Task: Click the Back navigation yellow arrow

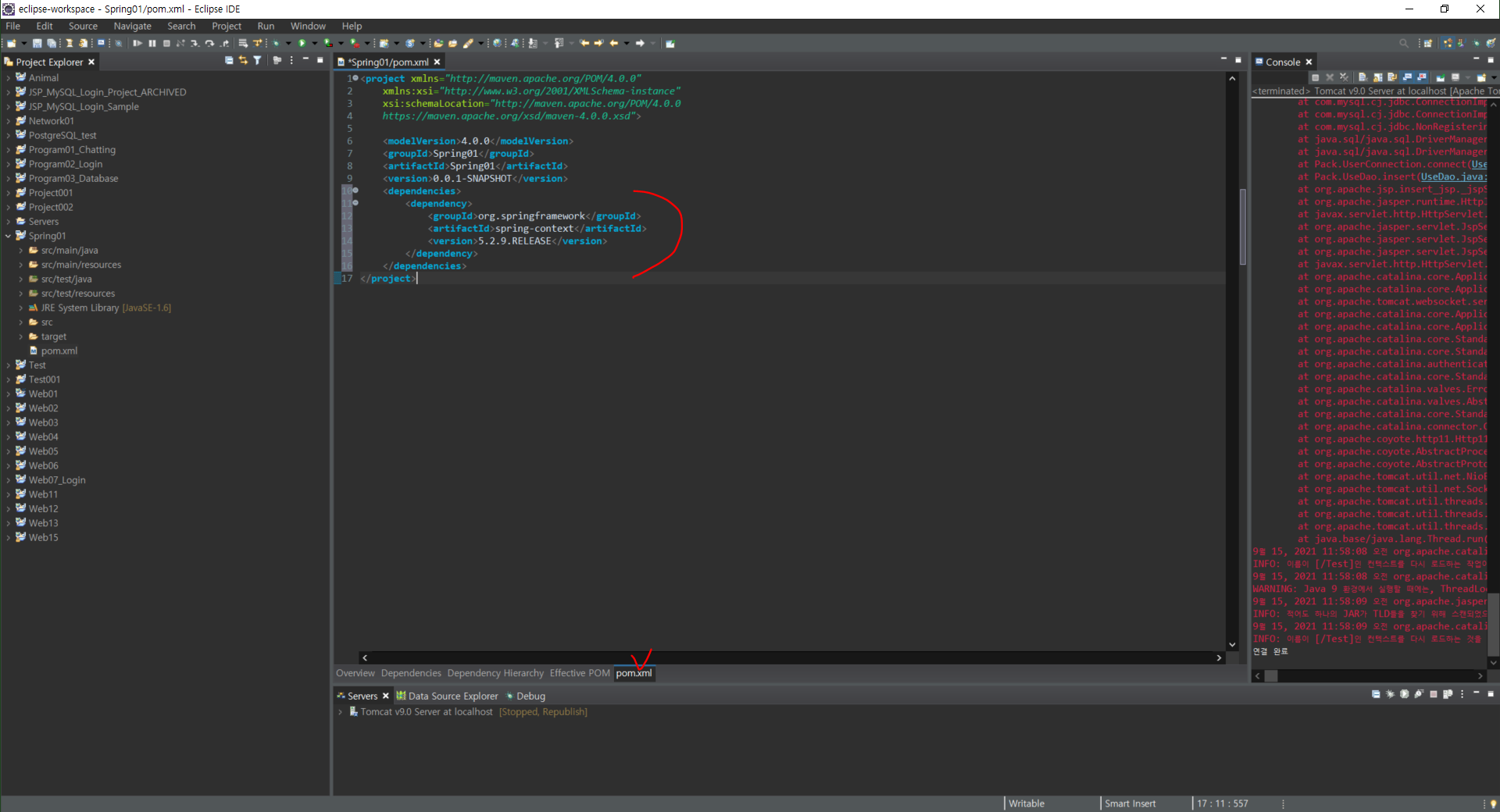Action: 613,43
